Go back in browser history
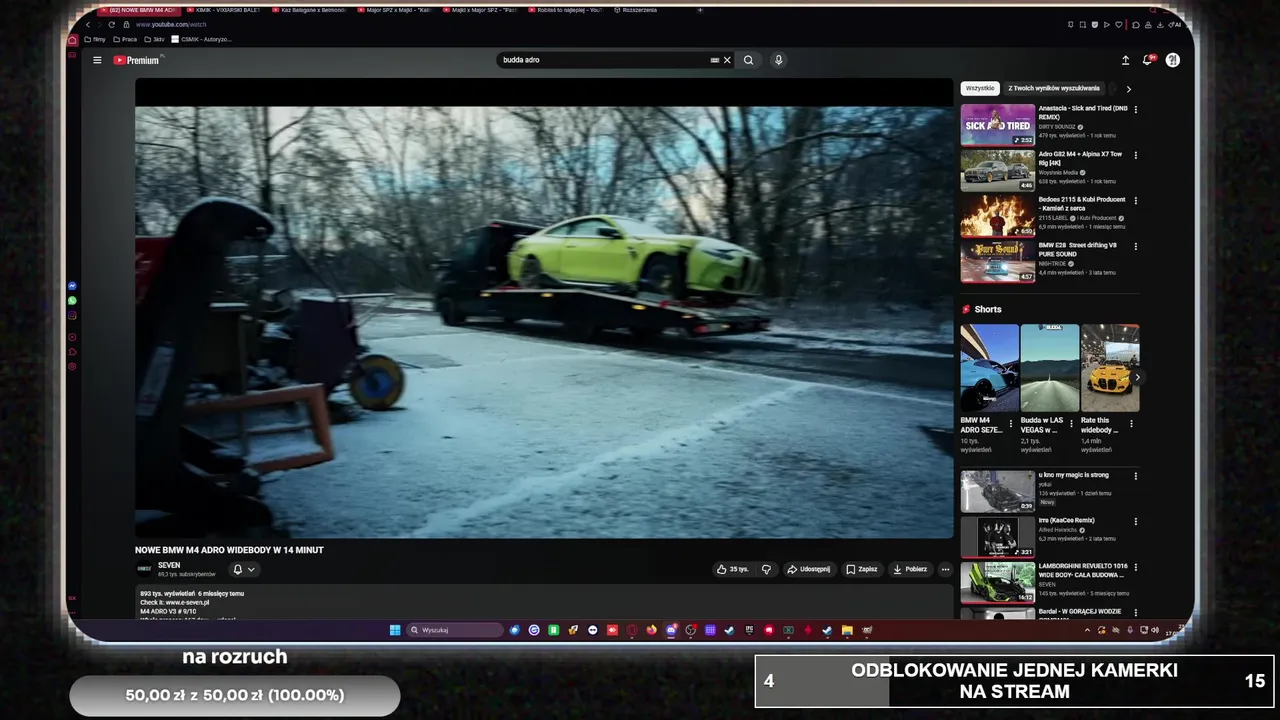Image resolution: width=1280 pixels, height=720 pixels. (x=88, y=24)
